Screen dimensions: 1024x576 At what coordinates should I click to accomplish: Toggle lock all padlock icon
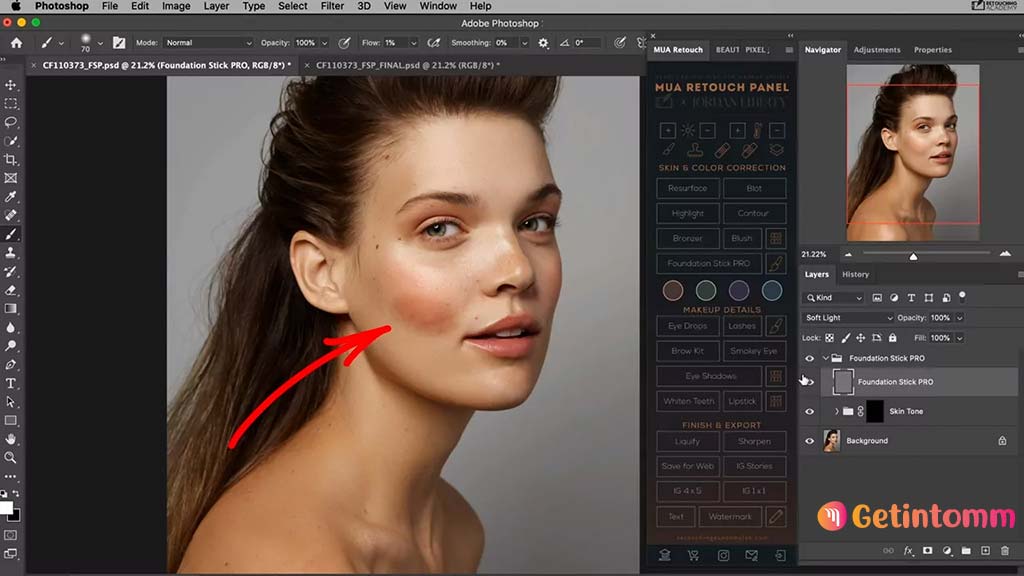coord(893,338)
